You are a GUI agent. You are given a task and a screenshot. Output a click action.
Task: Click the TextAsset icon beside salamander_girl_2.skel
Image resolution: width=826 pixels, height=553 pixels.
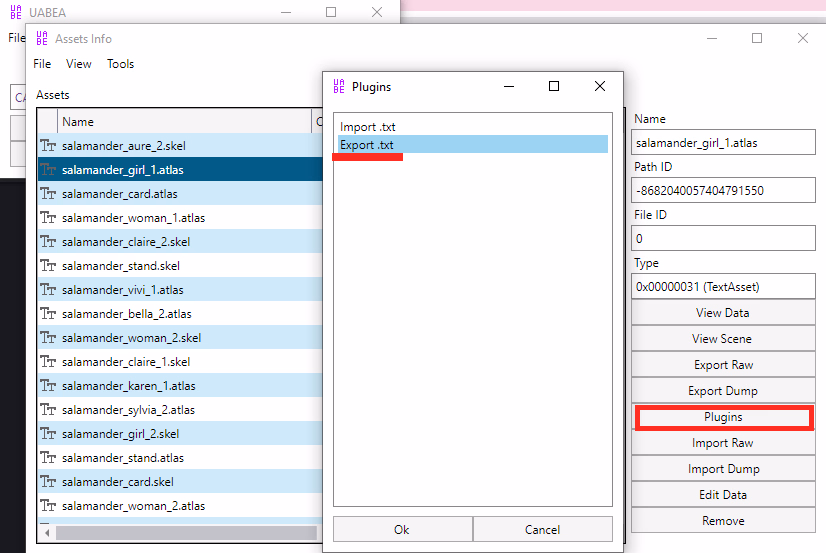47,434
